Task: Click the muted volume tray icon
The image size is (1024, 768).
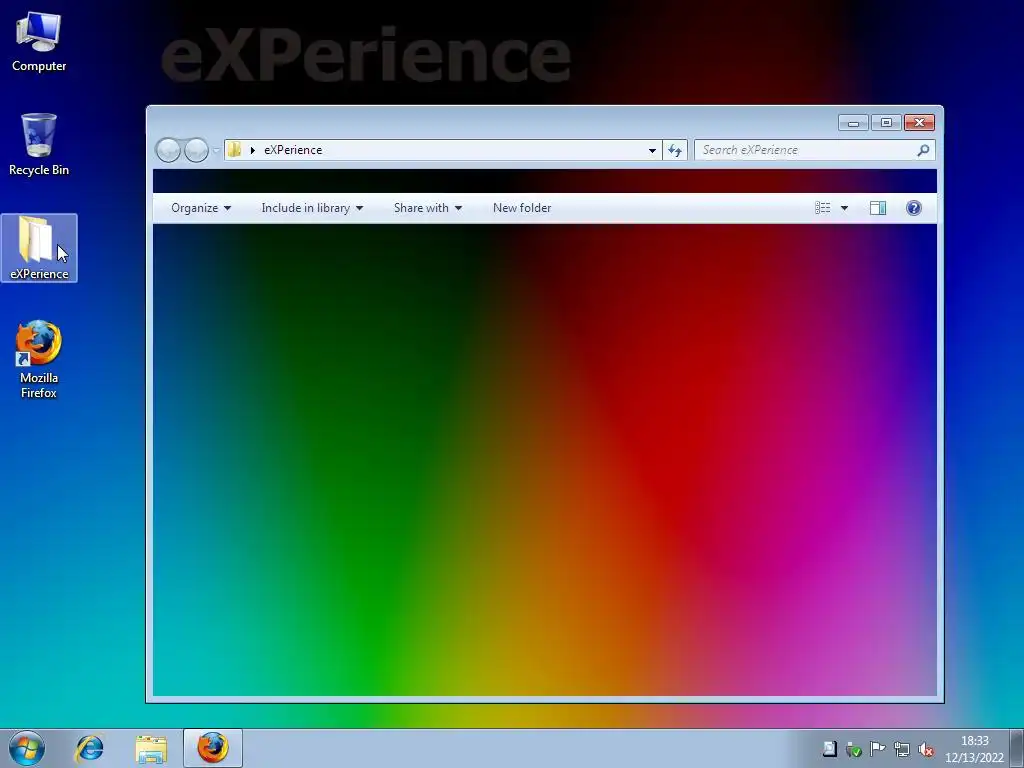Action: coord(925,749)
